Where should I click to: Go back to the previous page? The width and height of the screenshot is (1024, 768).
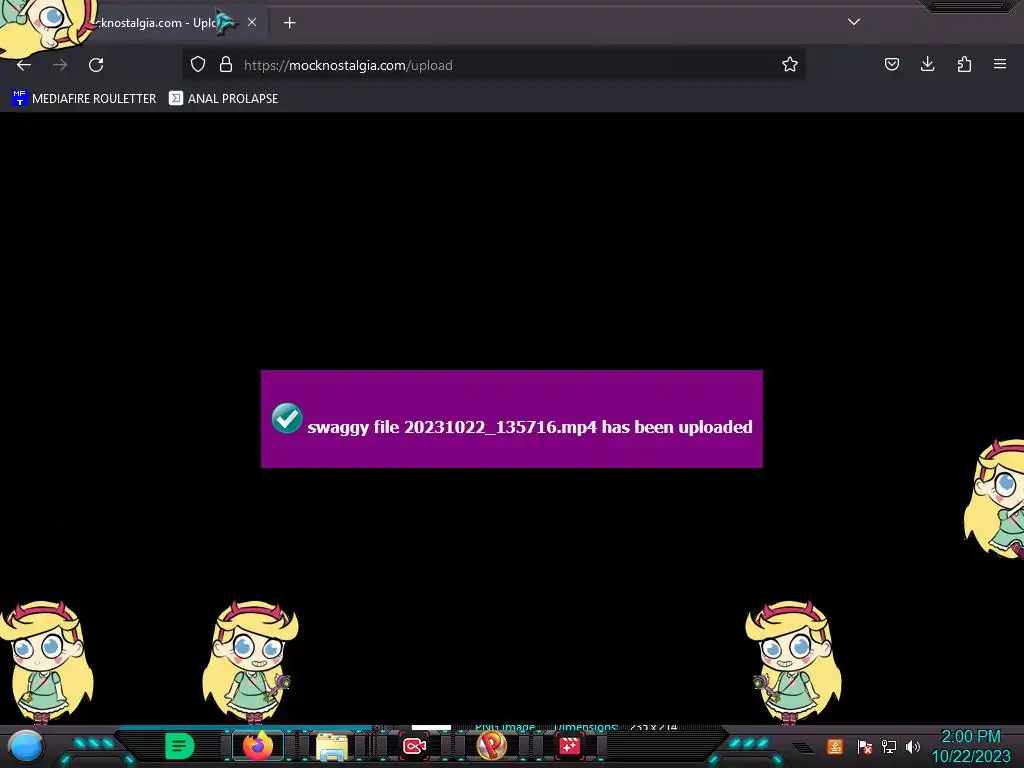pyautogui.click(x=24, y=65)
